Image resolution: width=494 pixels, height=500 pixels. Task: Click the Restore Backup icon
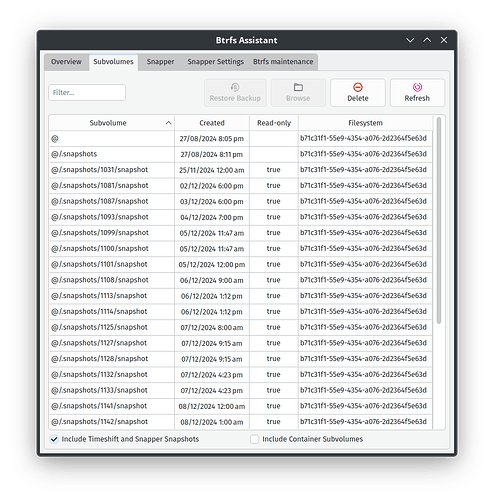coord(235,87)
